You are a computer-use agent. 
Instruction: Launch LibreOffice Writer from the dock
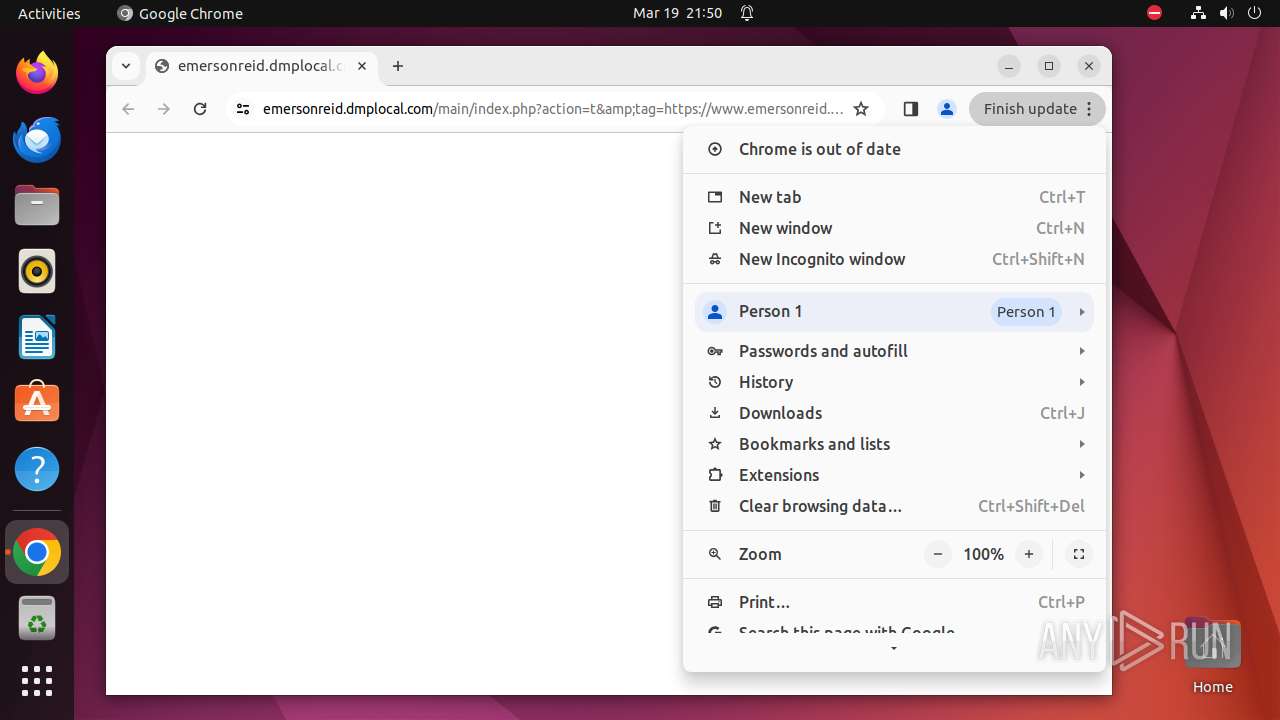tap(37, 337)
